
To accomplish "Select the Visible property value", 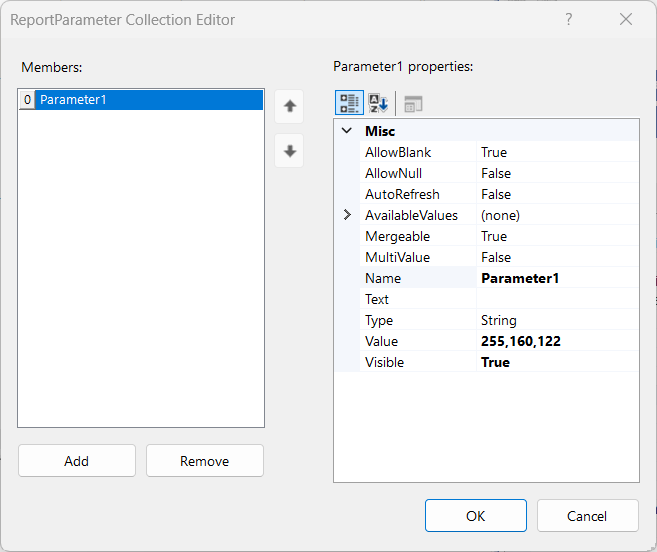I will (556, 362).
